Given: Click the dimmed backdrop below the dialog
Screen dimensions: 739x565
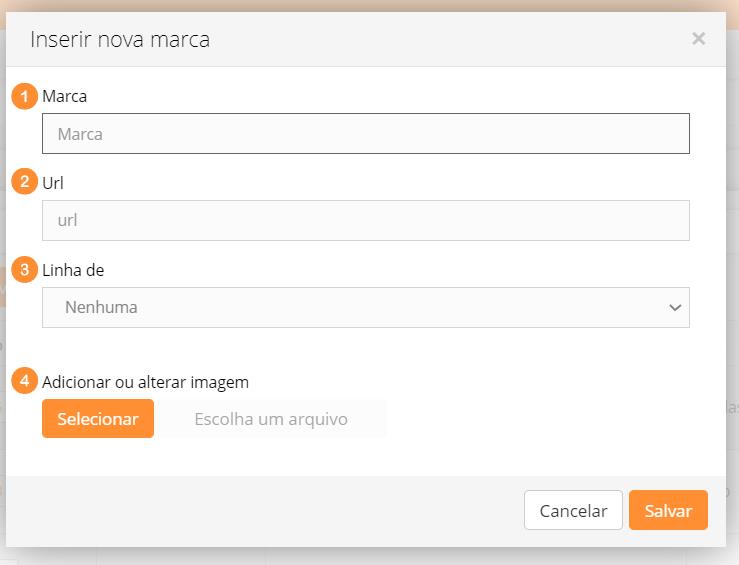Looking at the screenshot, I should 370,556.
